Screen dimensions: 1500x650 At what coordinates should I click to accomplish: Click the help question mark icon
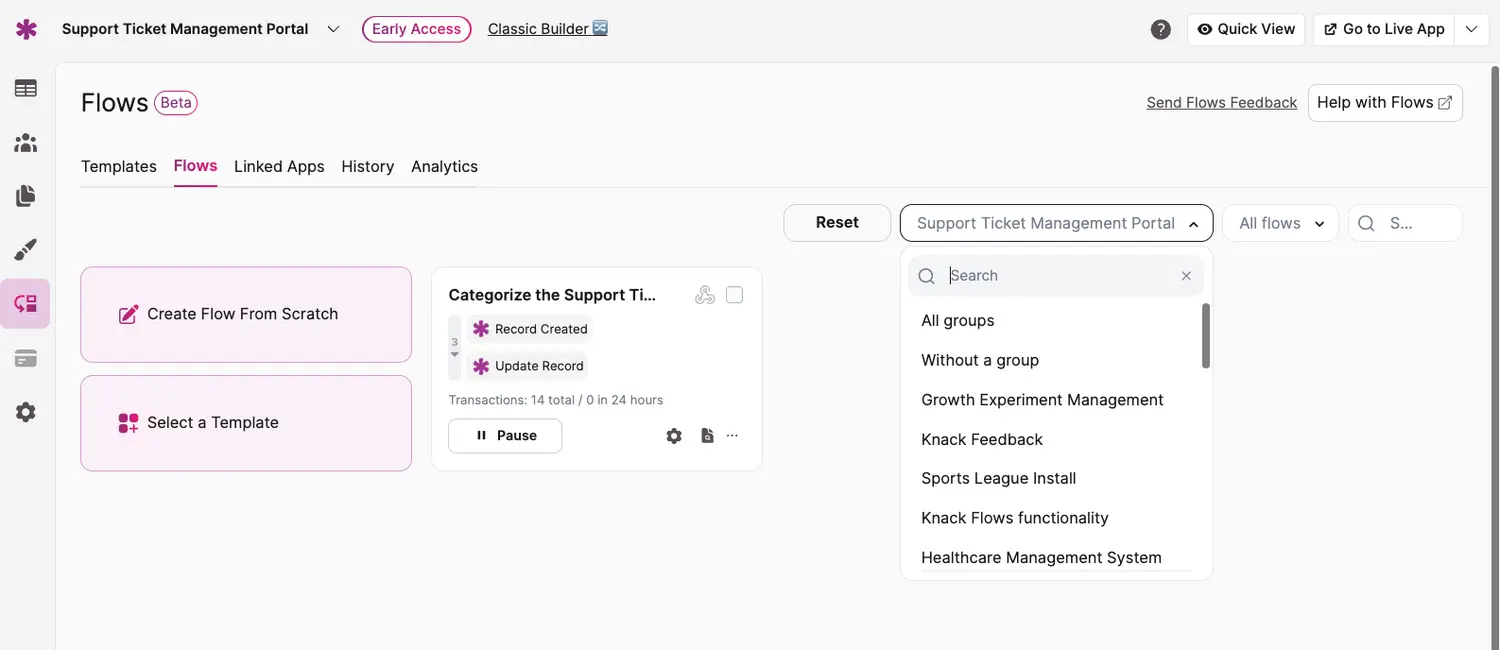[x=1160, y=29]
